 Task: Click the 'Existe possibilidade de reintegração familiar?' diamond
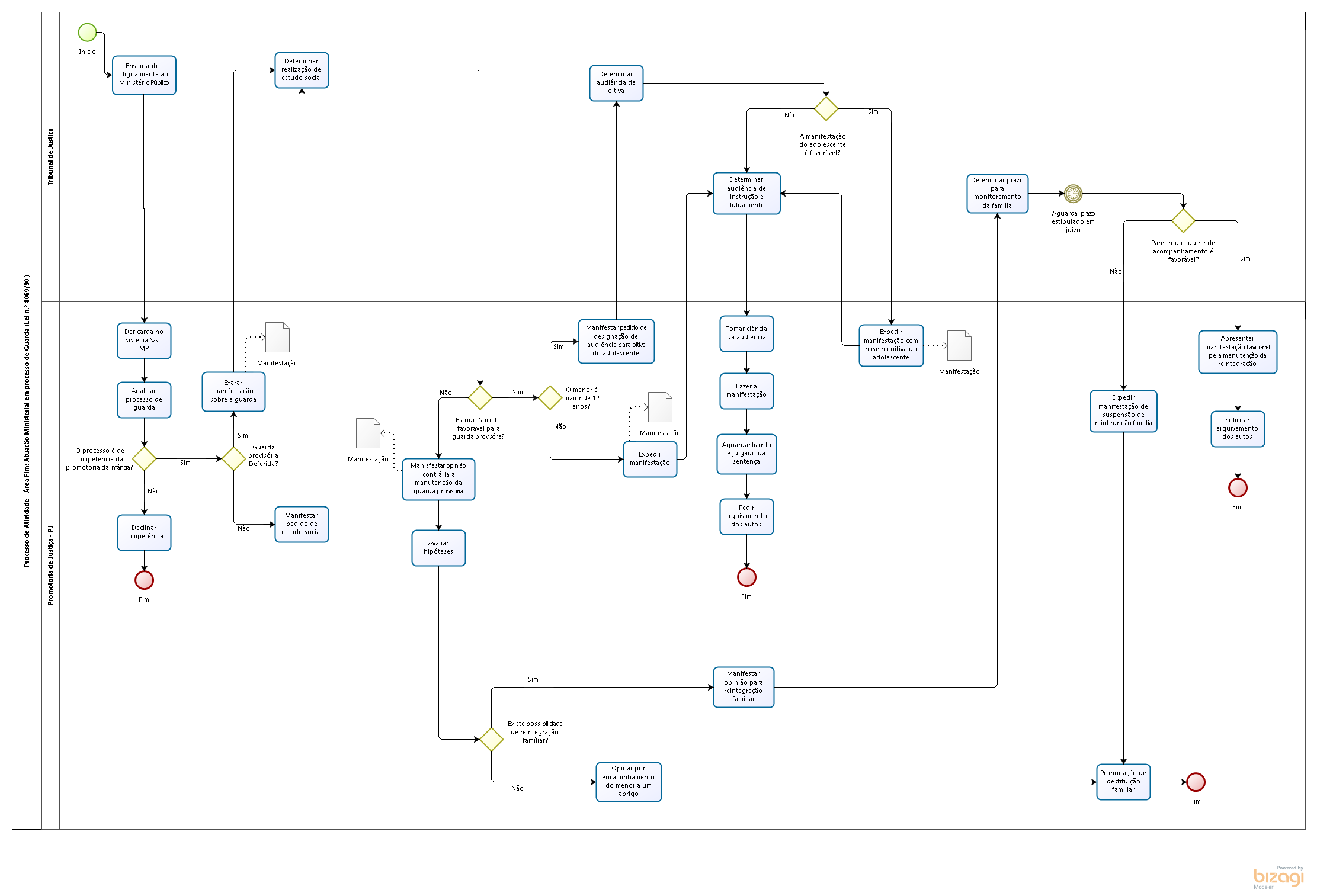pyautogui.click(x=491, y=739)
